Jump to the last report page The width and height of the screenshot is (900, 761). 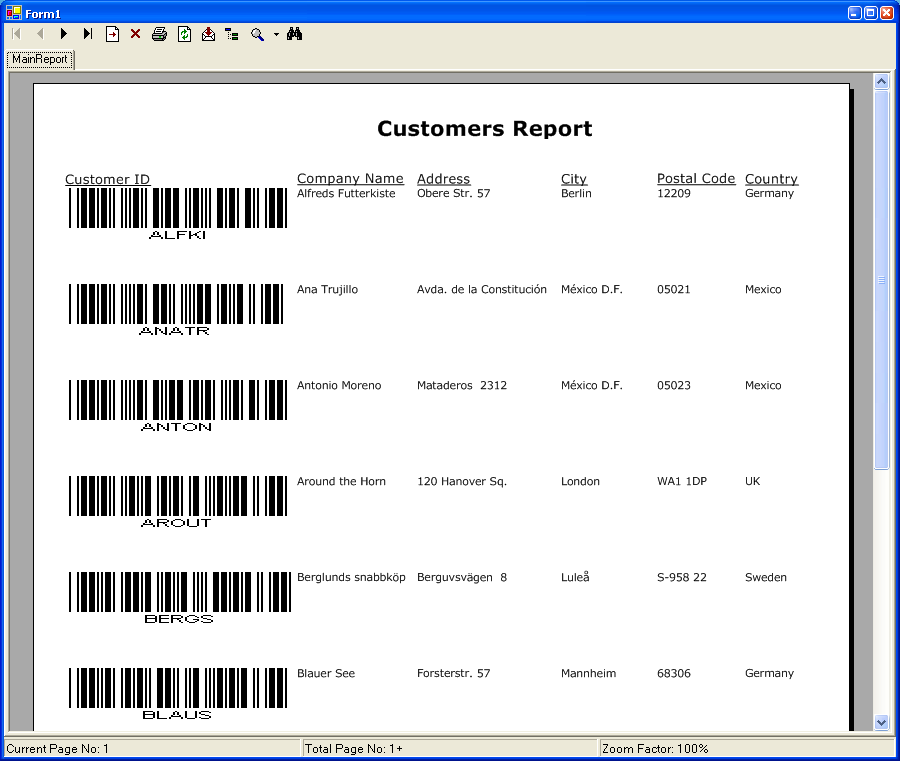[x=87, y=34]
